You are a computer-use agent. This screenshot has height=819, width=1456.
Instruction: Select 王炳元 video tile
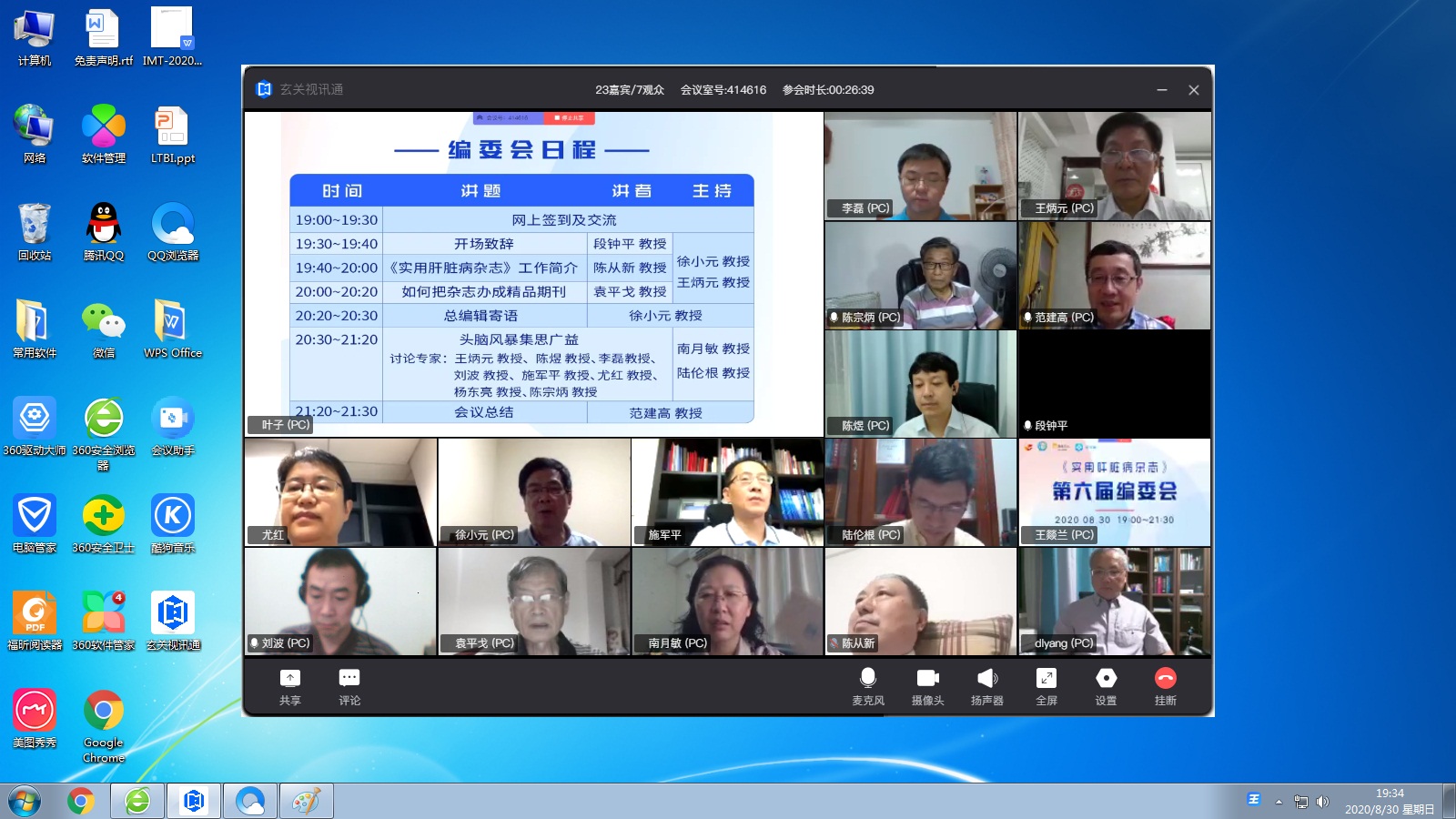coord(1114,166)
